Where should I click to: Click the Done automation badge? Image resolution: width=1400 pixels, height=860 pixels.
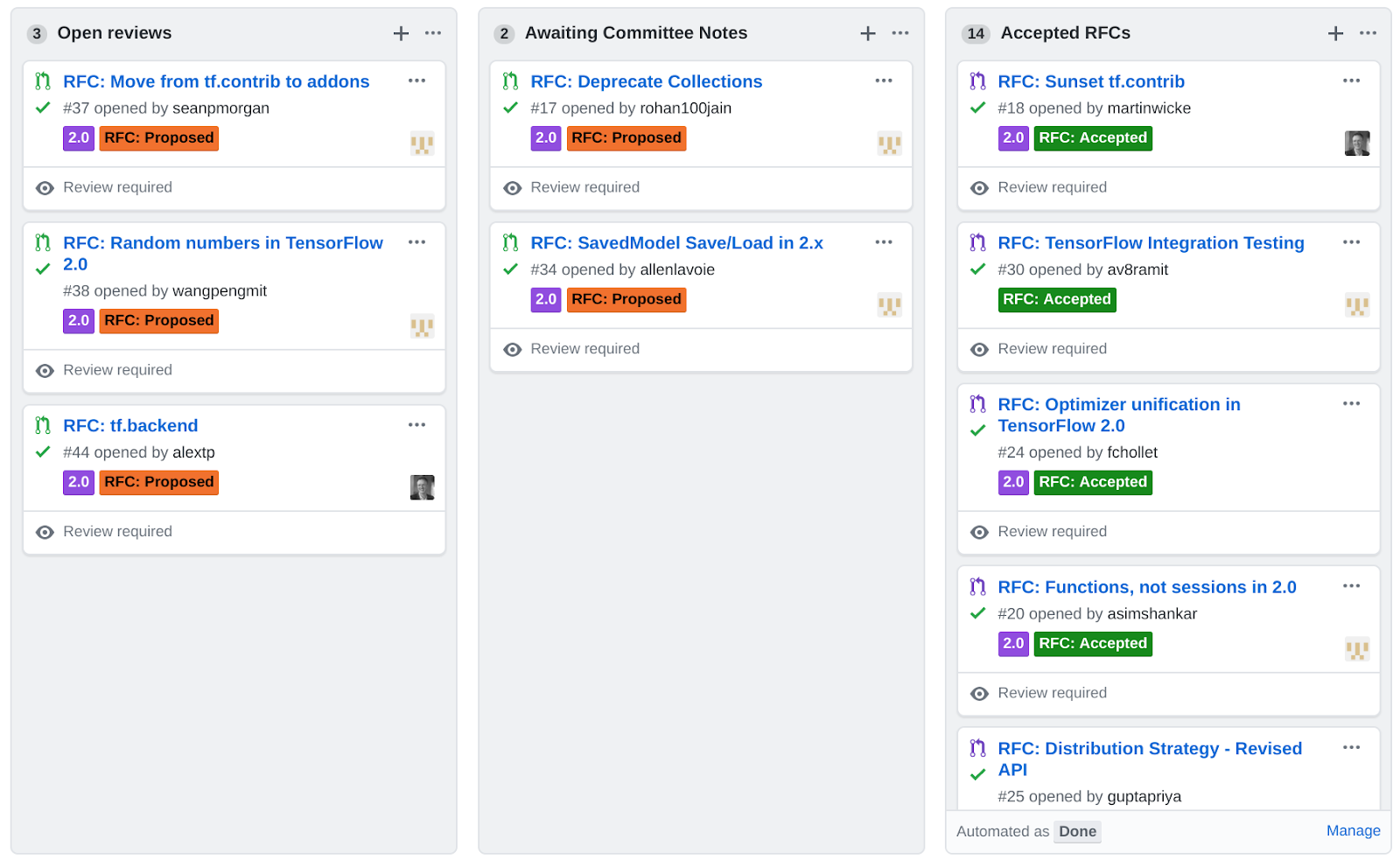1077,831
